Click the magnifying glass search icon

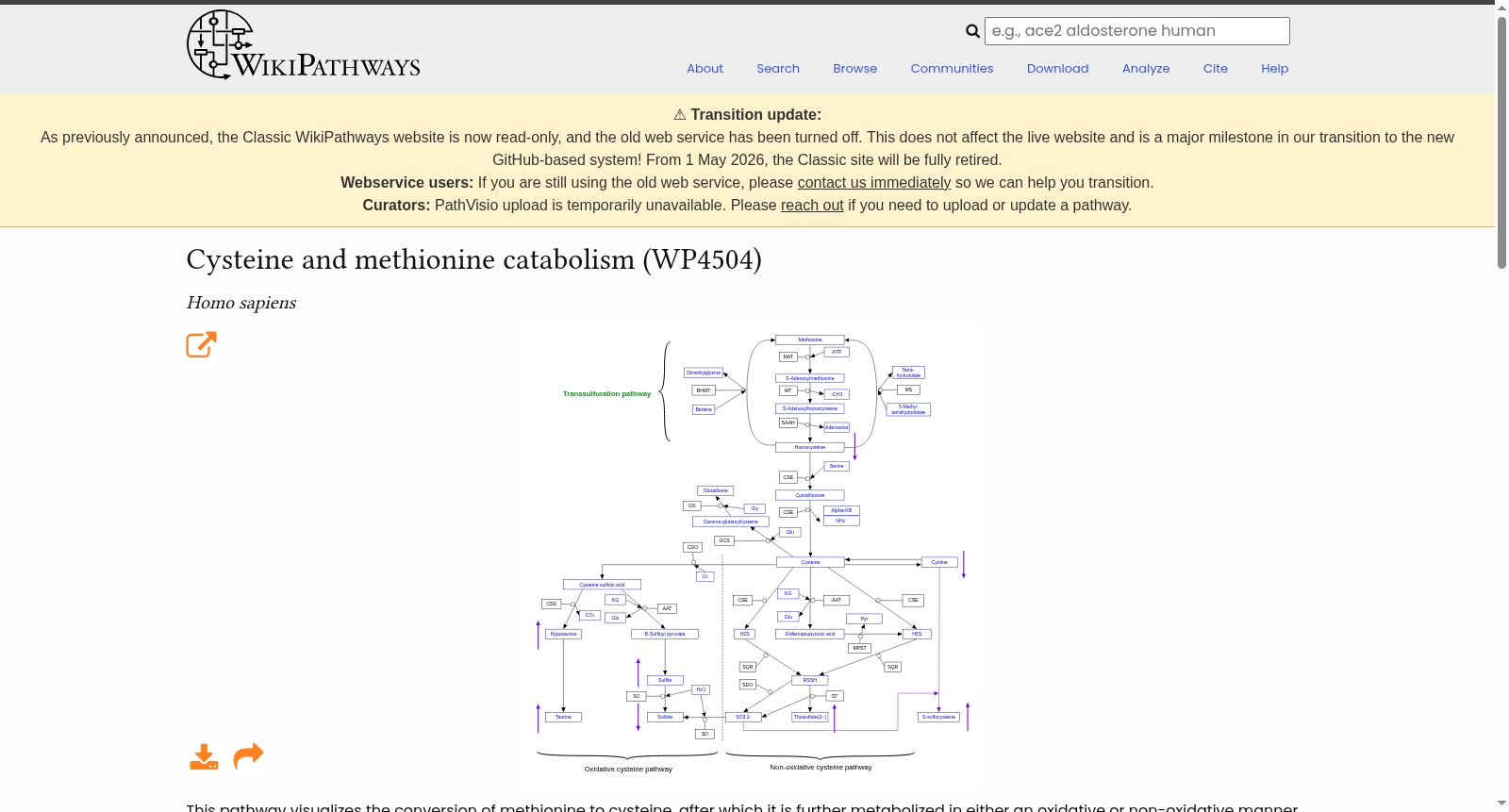tap(972, 31)
